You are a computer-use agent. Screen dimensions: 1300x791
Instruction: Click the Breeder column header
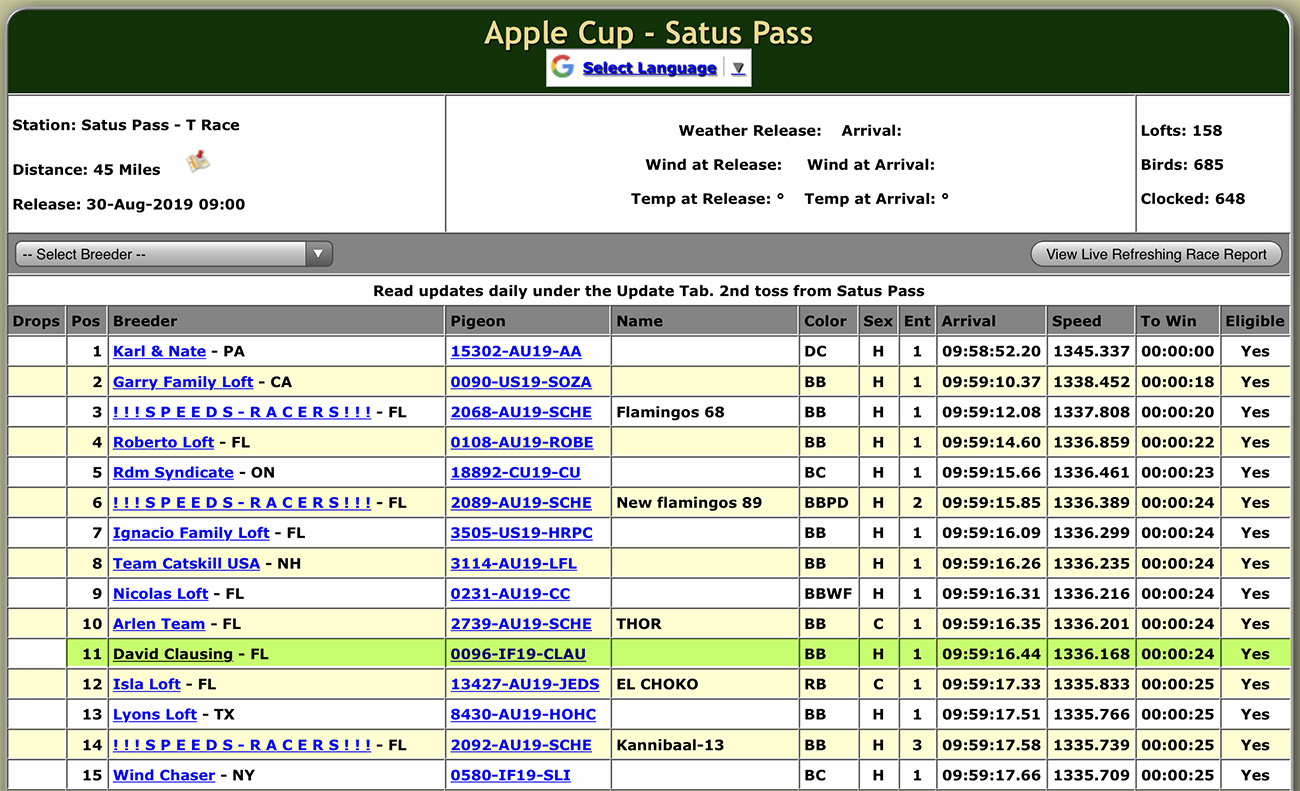276,321
